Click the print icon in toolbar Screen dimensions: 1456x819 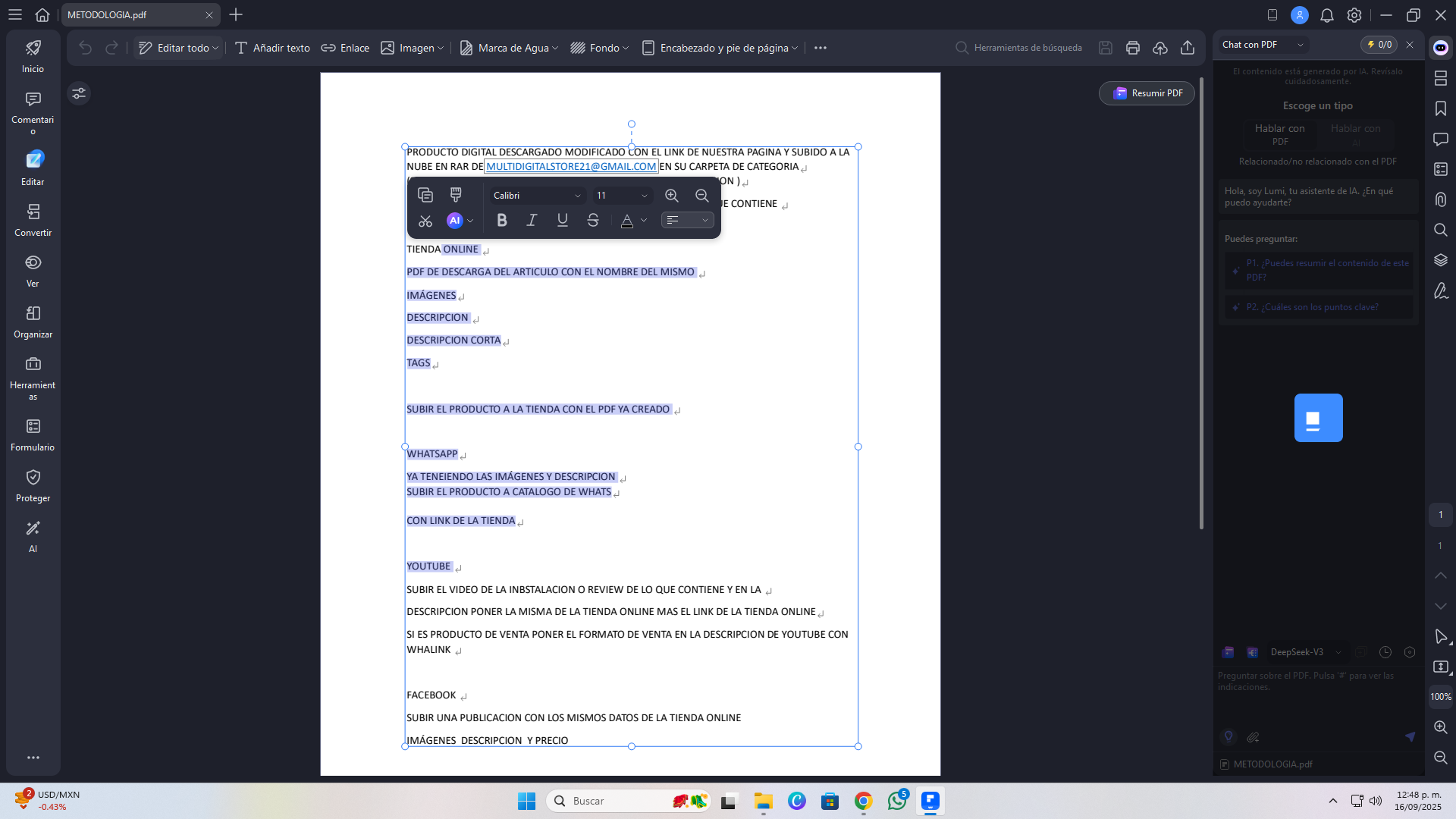(x=1133, y=48)
